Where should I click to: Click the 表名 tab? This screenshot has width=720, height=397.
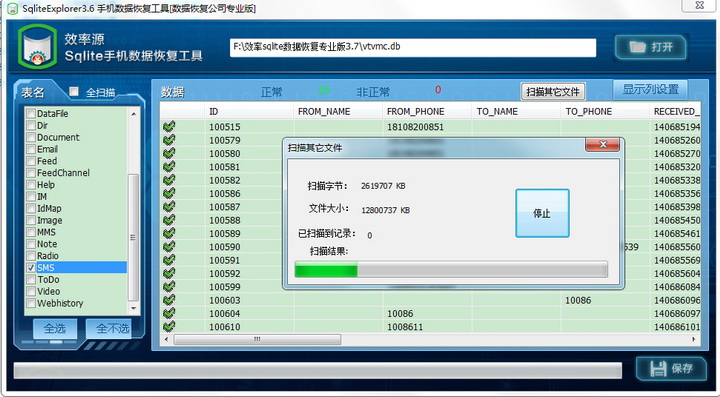[33, 92]
